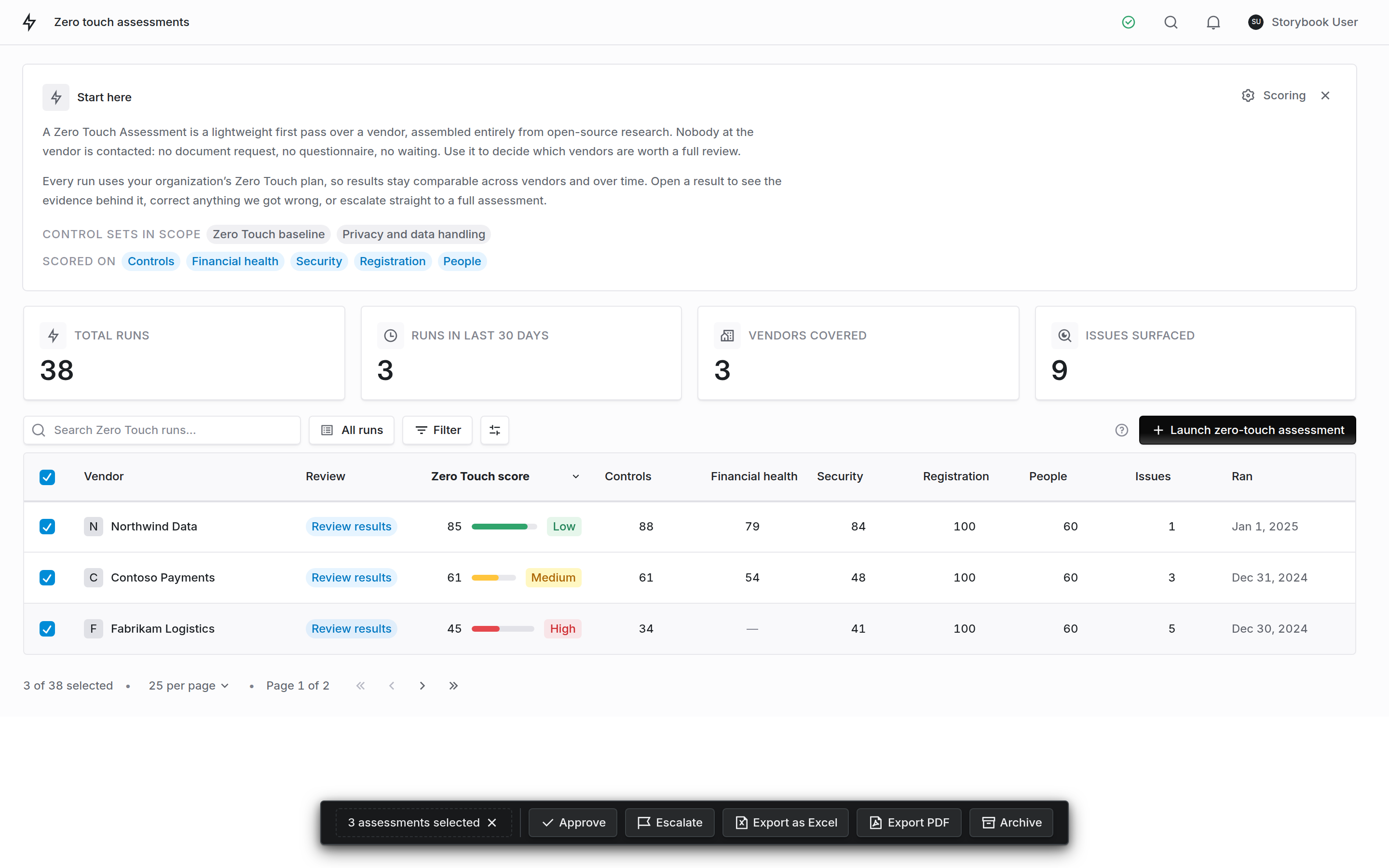
Task: Click the Runs in Last 30 Days clock icon
Action: click(390, 335)
